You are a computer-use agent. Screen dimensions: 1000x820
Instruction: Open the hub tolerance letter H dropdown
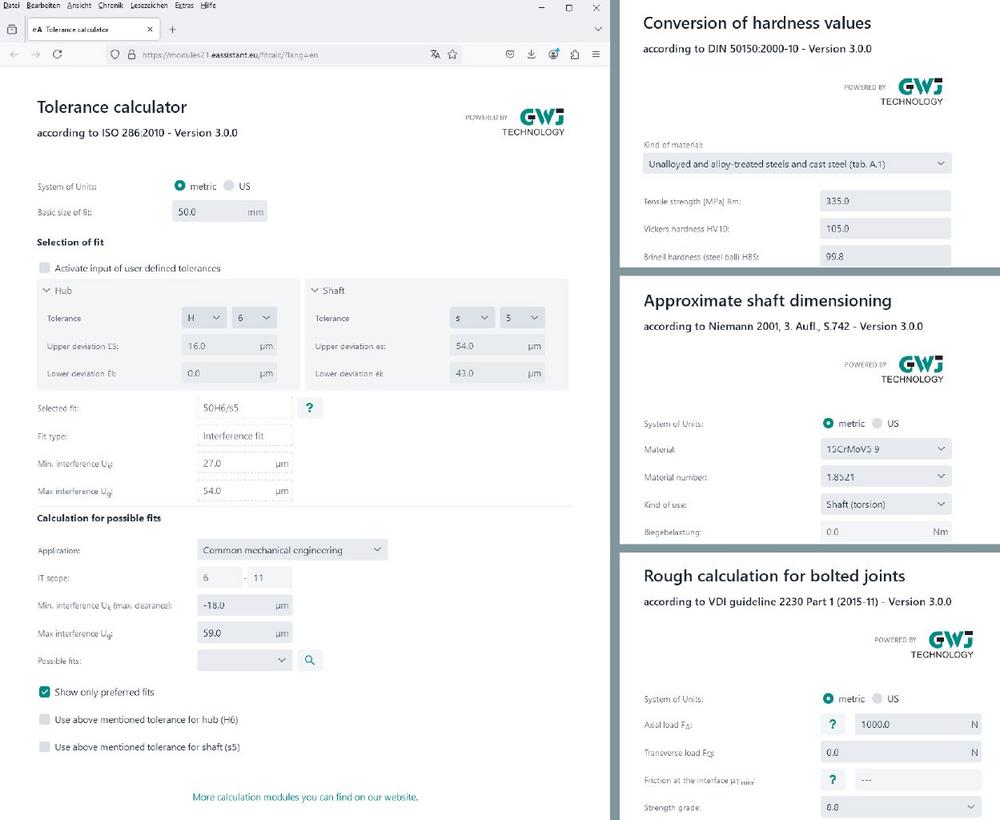203,318
